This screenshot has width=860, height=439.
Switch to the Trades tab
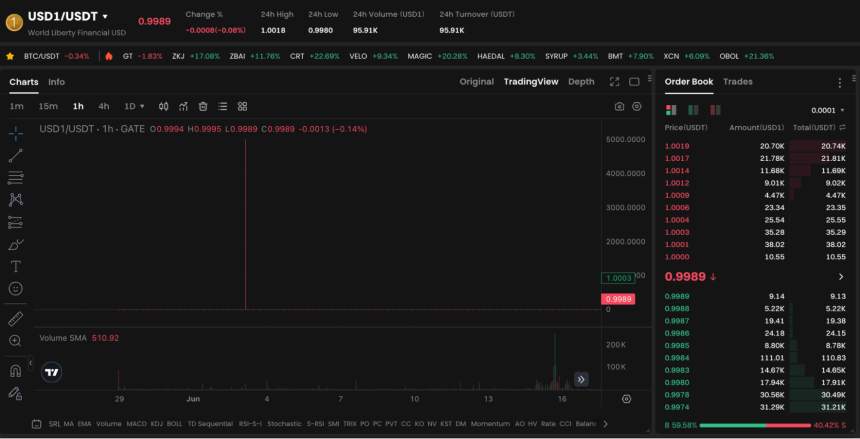pyautogui.click(x=738, y=82)
